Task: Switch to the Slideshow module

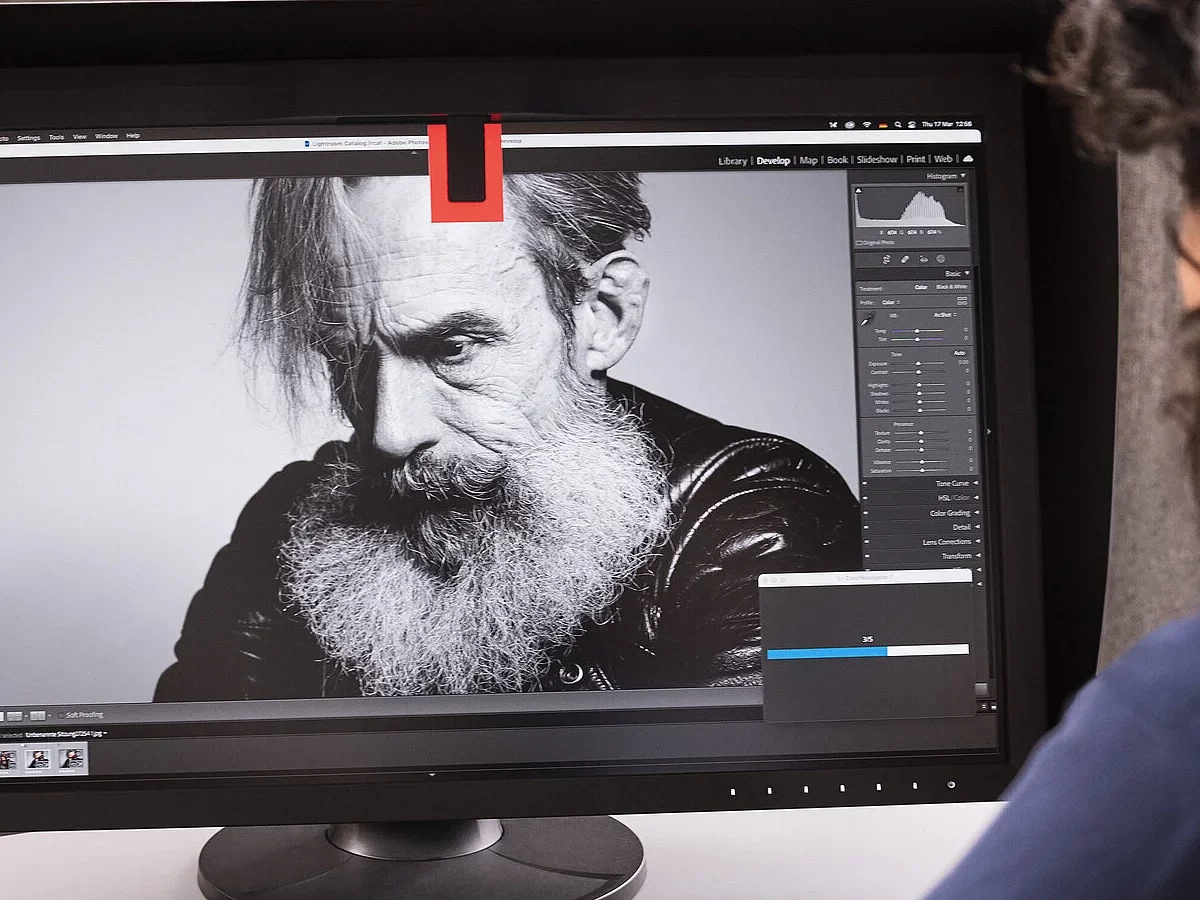Action: coord(877,160)
